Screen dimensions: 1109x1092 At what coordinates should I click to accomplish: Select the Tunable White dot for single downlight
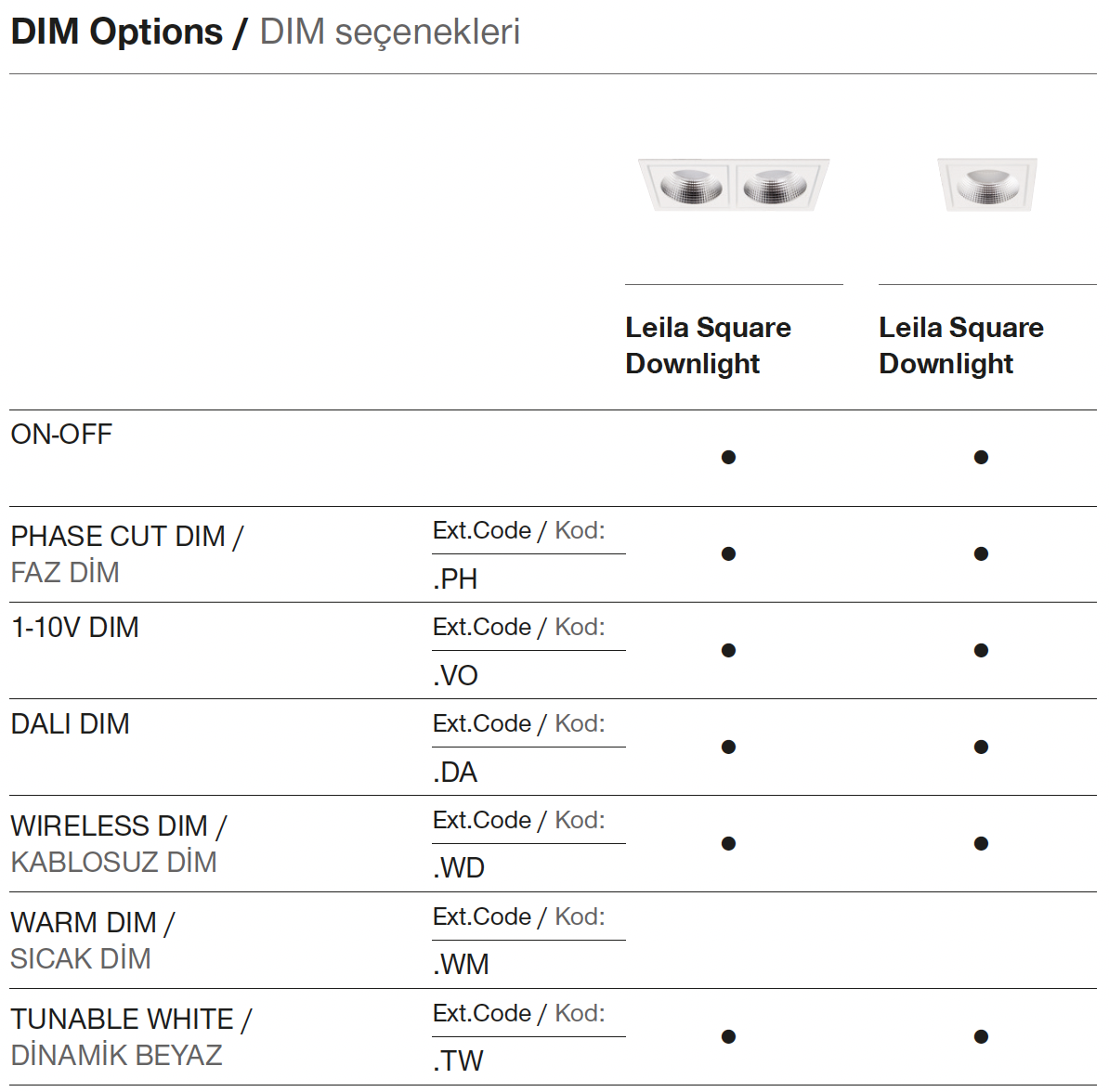point(981,1036)
